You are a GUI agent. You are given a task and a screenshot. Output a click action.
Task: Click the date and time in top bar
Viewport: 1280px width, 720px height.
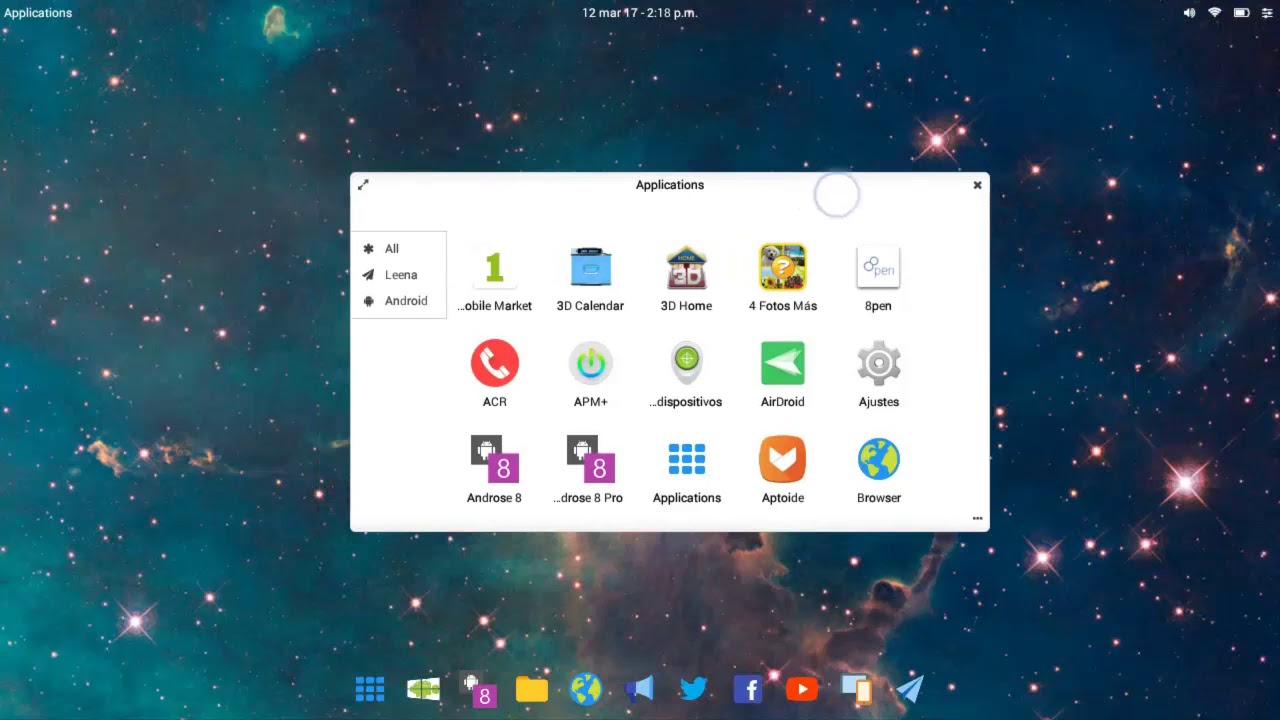pyautogui.click(x=640, y=13)
